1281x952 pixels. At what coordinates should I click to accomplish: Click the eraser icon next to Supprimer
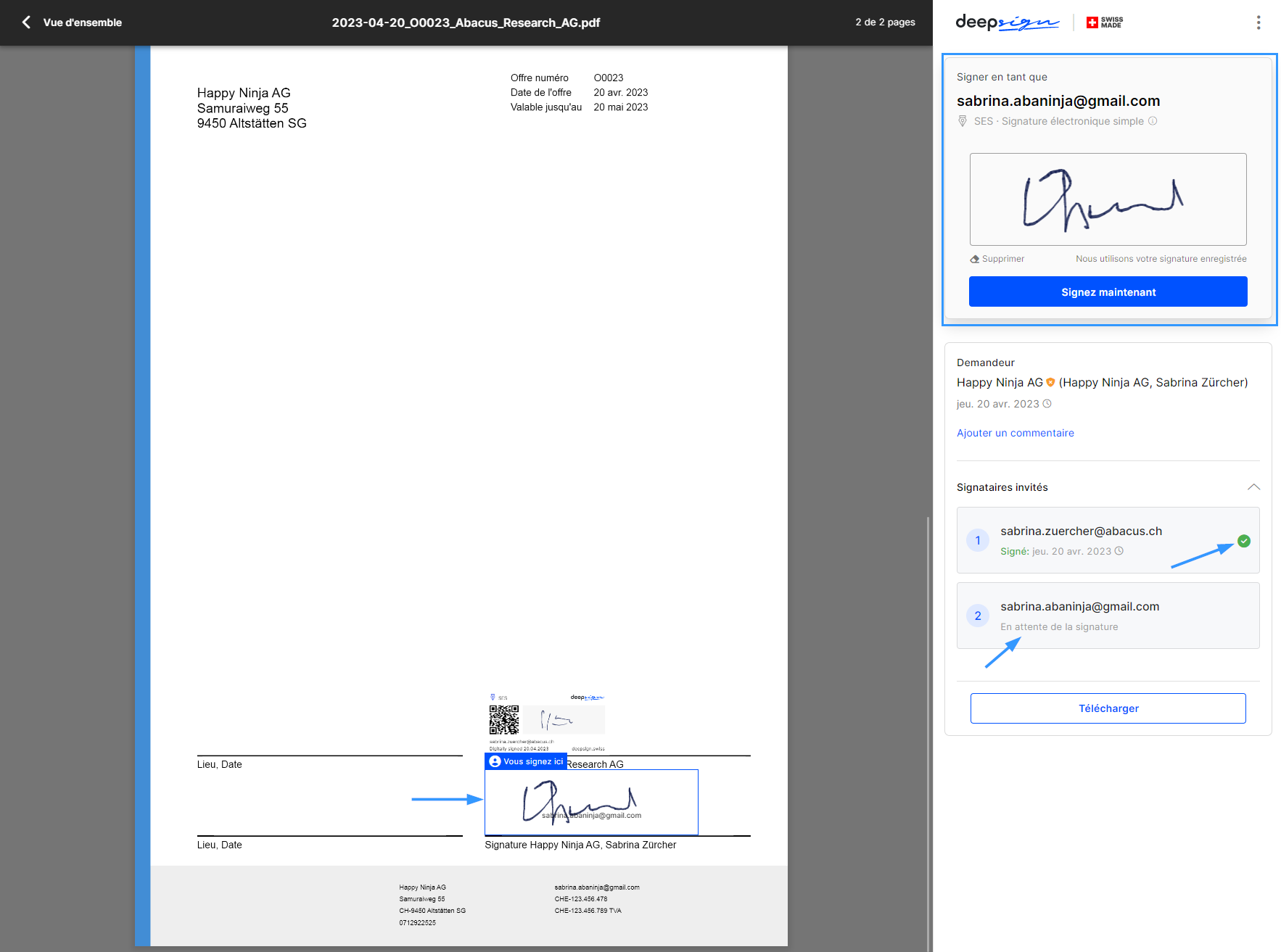974,259
